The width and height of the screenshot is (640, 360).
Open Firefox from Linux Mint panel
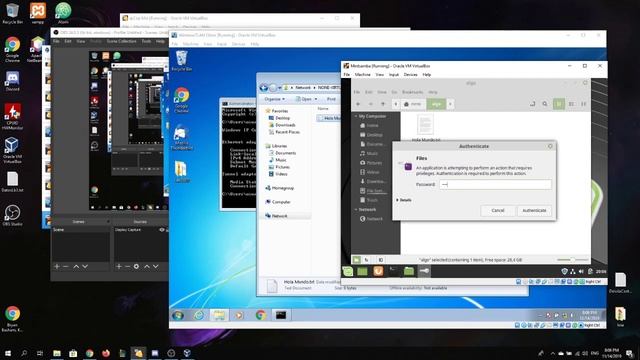pos(378,271)
